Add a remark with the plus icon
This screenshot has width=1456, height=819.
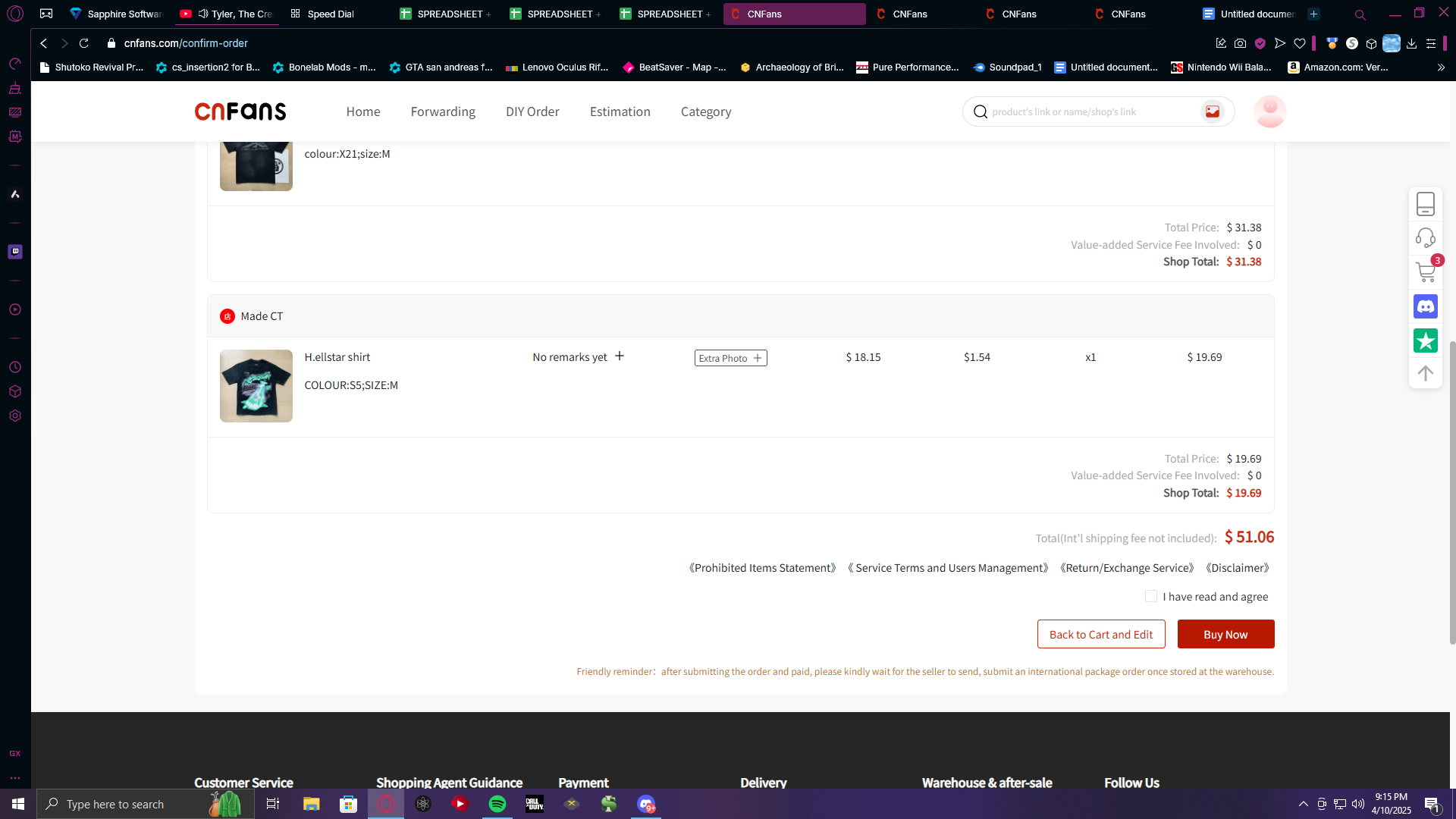coord(620,356)
